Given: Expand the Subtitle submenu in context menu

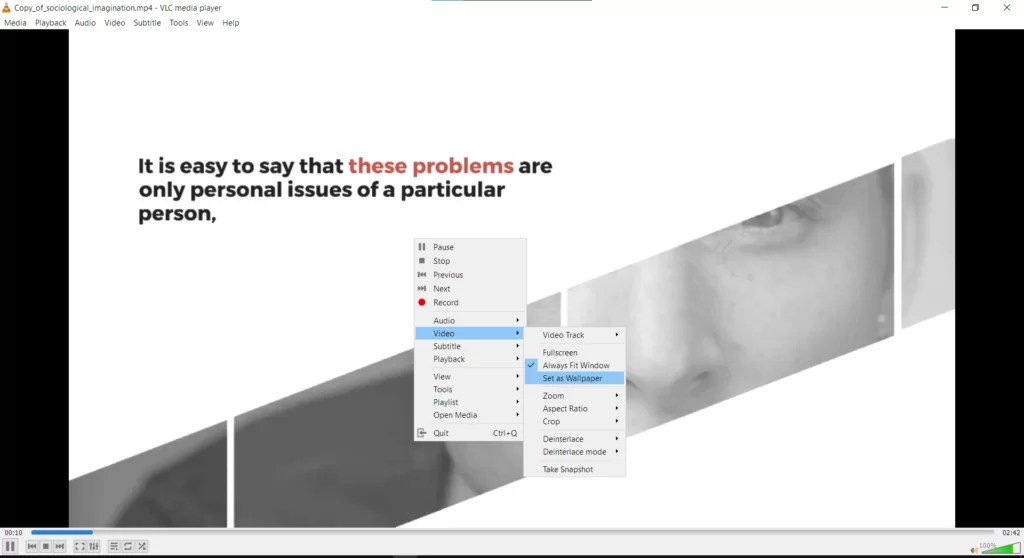Looking at the screenshot, I should click(x=470, y=346).
